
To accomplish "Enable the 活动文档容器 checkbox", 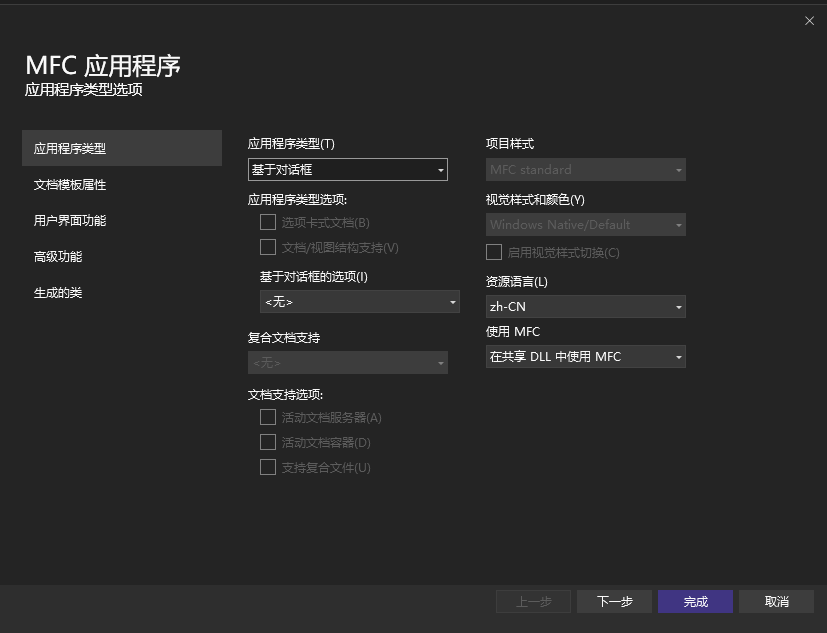I will (x=267, y=442).
